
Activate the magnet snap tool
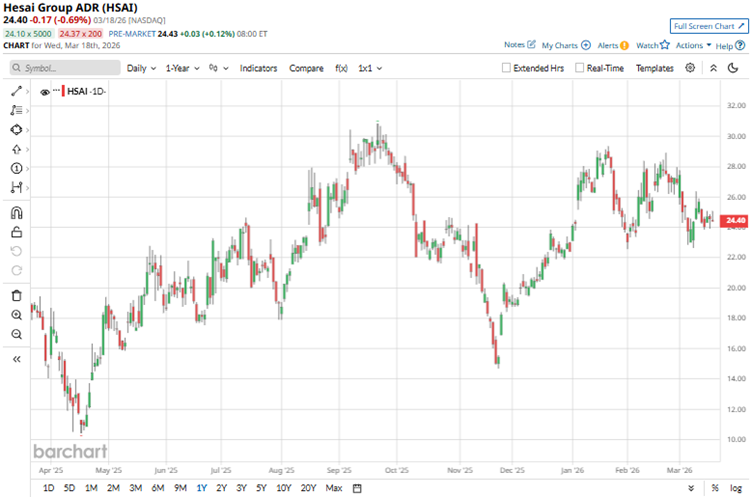(x=16, y=212)
